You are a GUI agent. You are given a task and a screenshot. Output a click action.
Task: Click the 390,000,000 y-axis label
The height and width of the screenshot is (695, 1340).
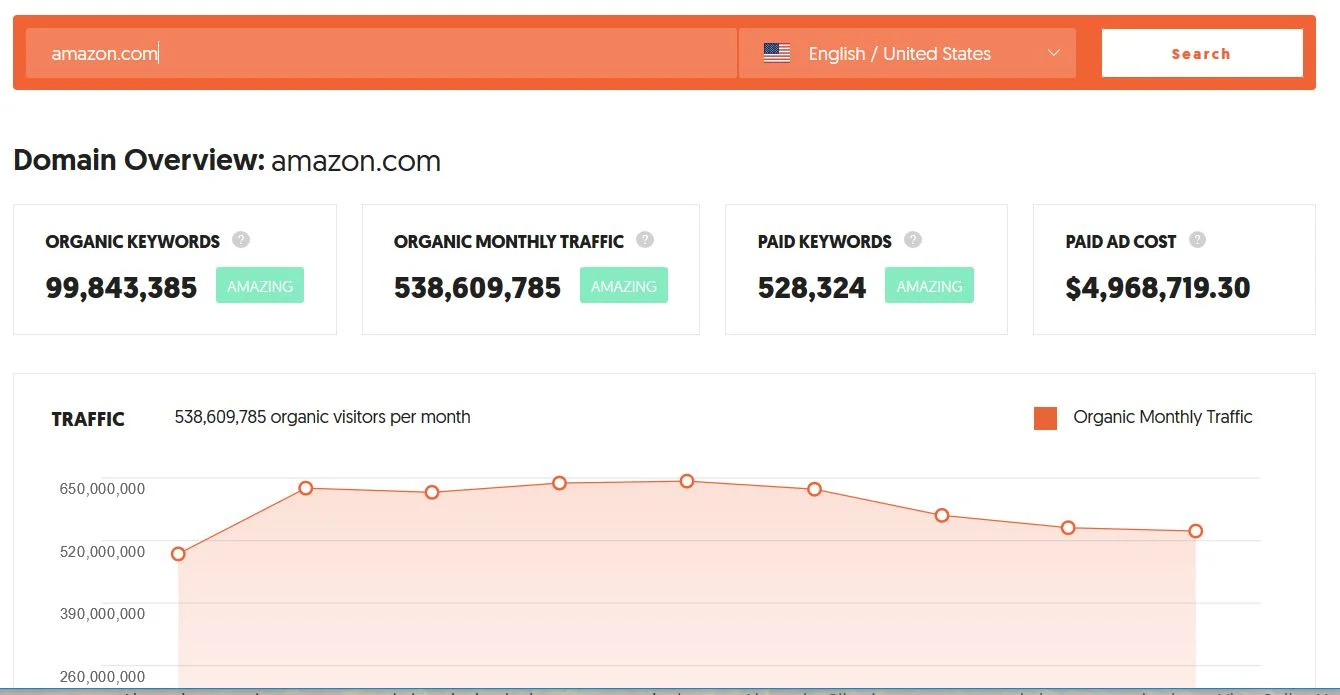click(x=103, y=613)
